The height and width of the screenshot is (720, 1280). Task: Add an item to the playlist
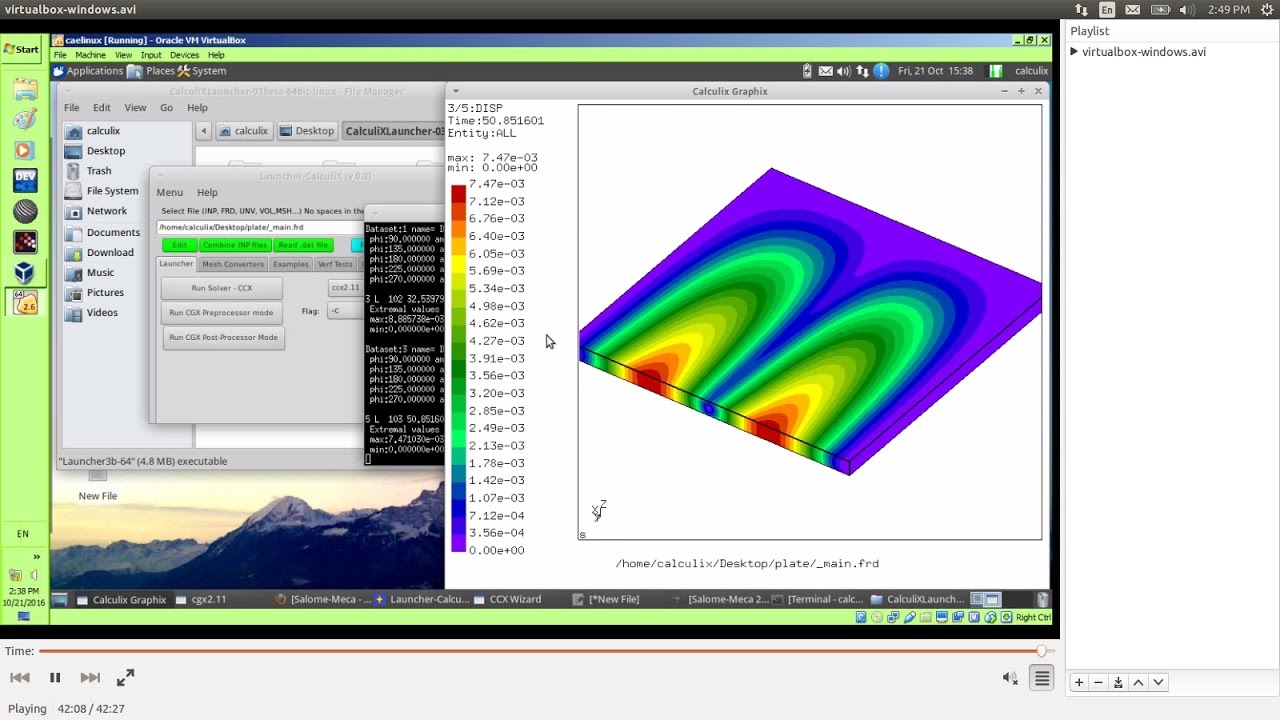click(1078, 682)
